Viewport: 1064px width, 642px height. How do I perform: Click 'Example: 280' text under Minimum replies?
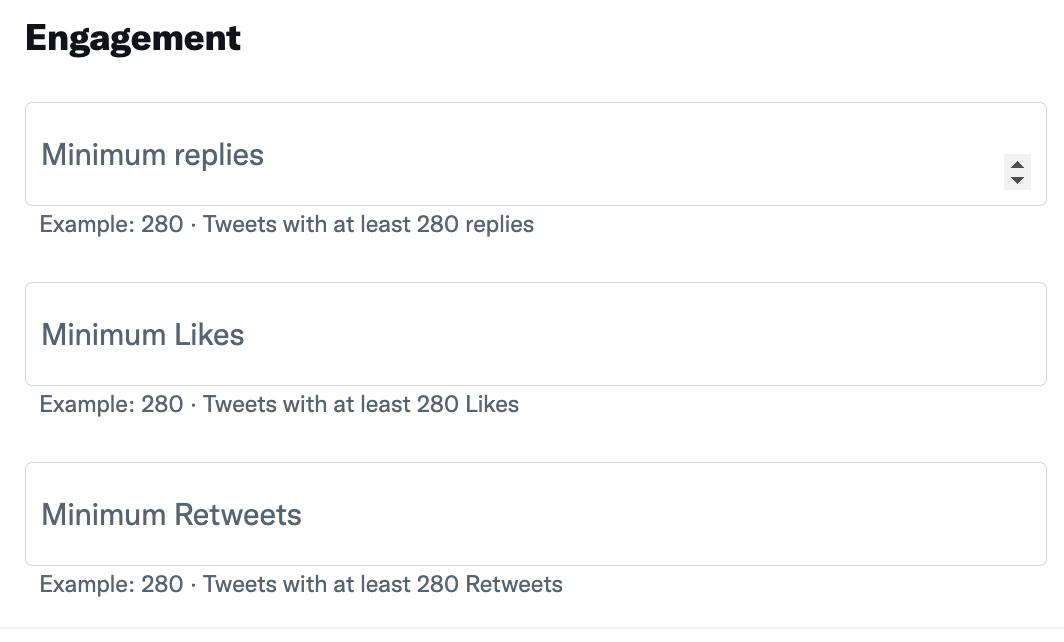110,224
